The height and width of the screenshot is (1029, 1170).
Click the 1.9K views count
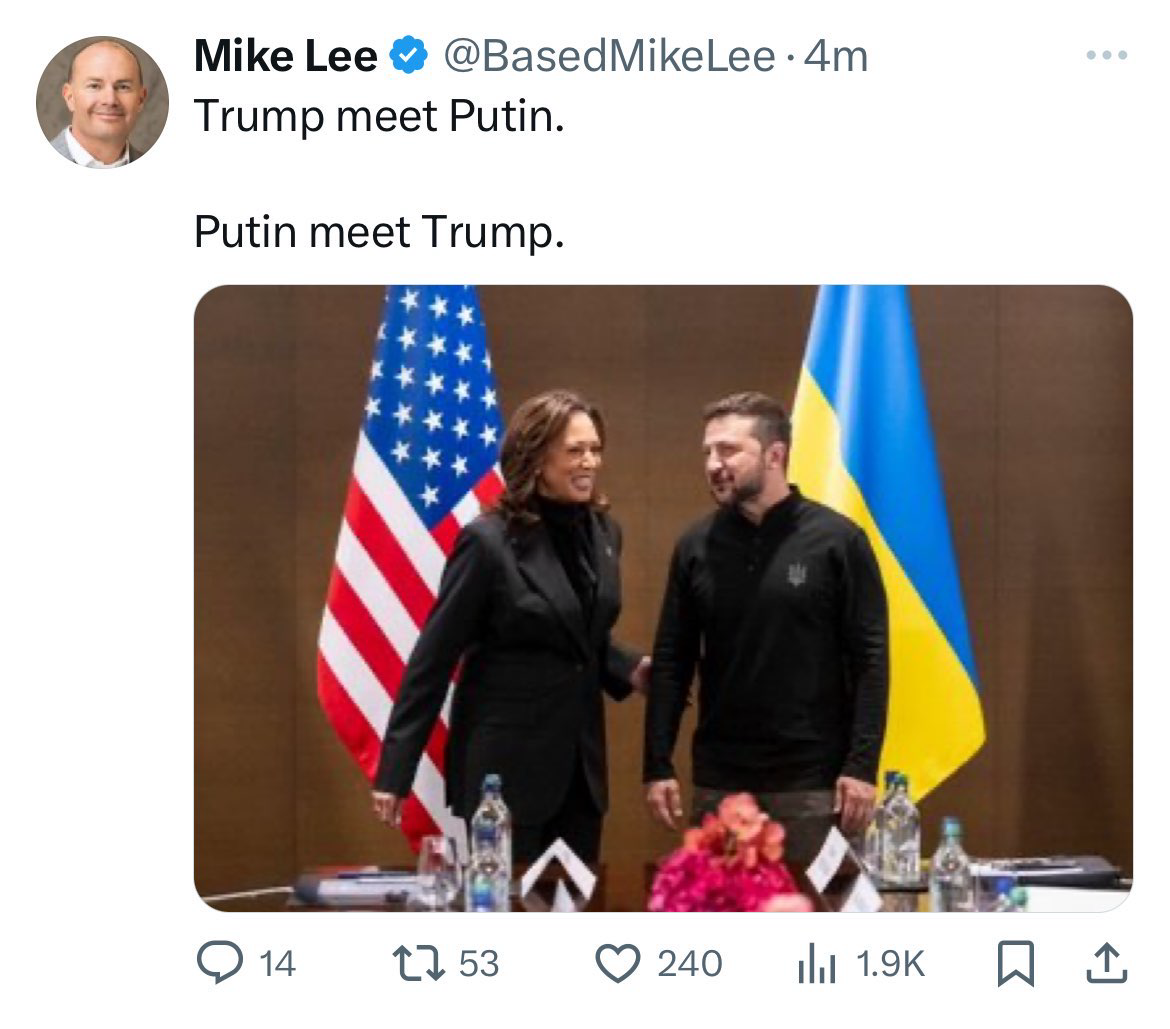(x=891, y=964)
